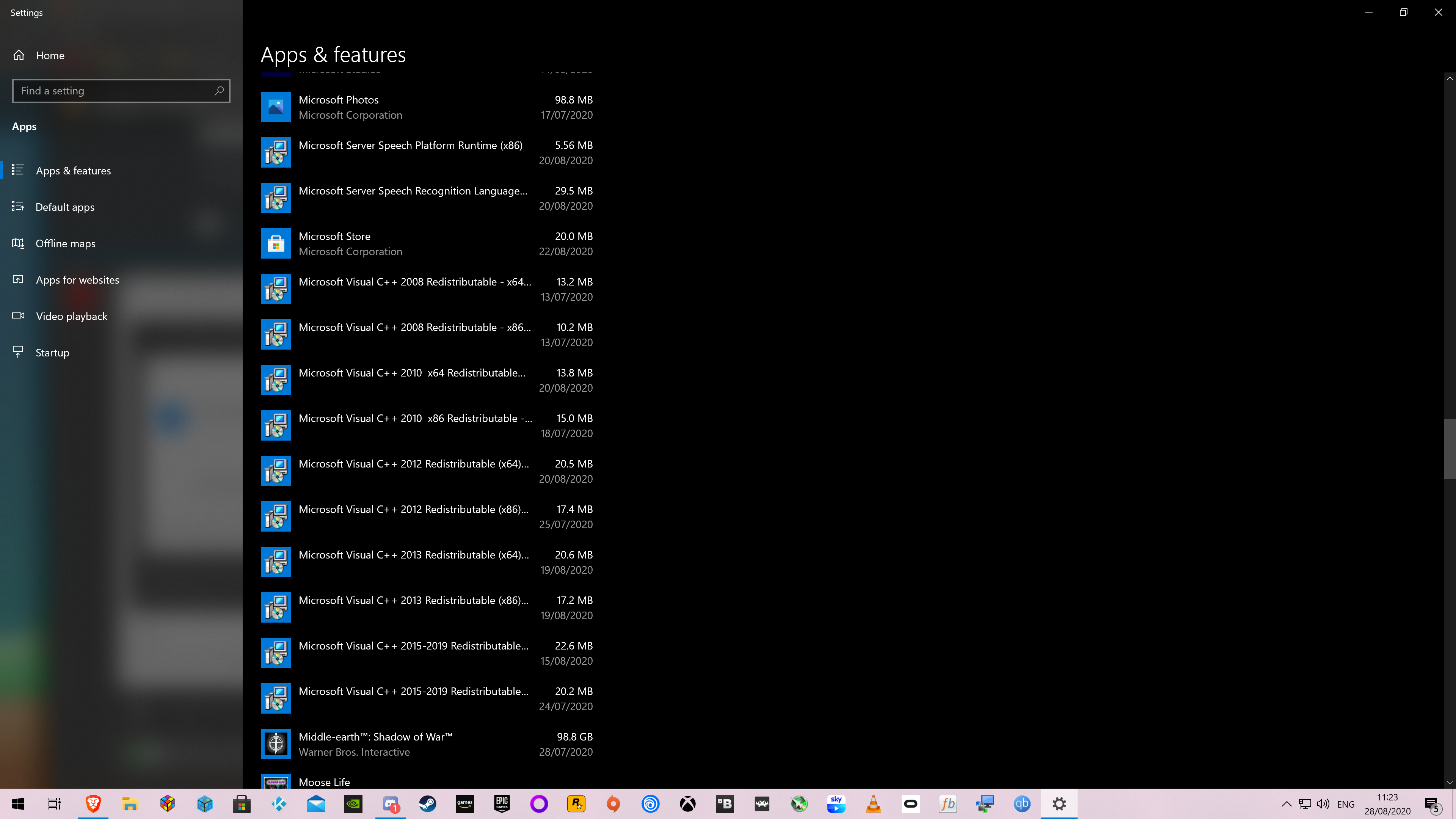The image size is (1456, 819).
Task: Select Visual C++ 2013 Redistributable (x64) entry
Action: (x=427, y=562)
